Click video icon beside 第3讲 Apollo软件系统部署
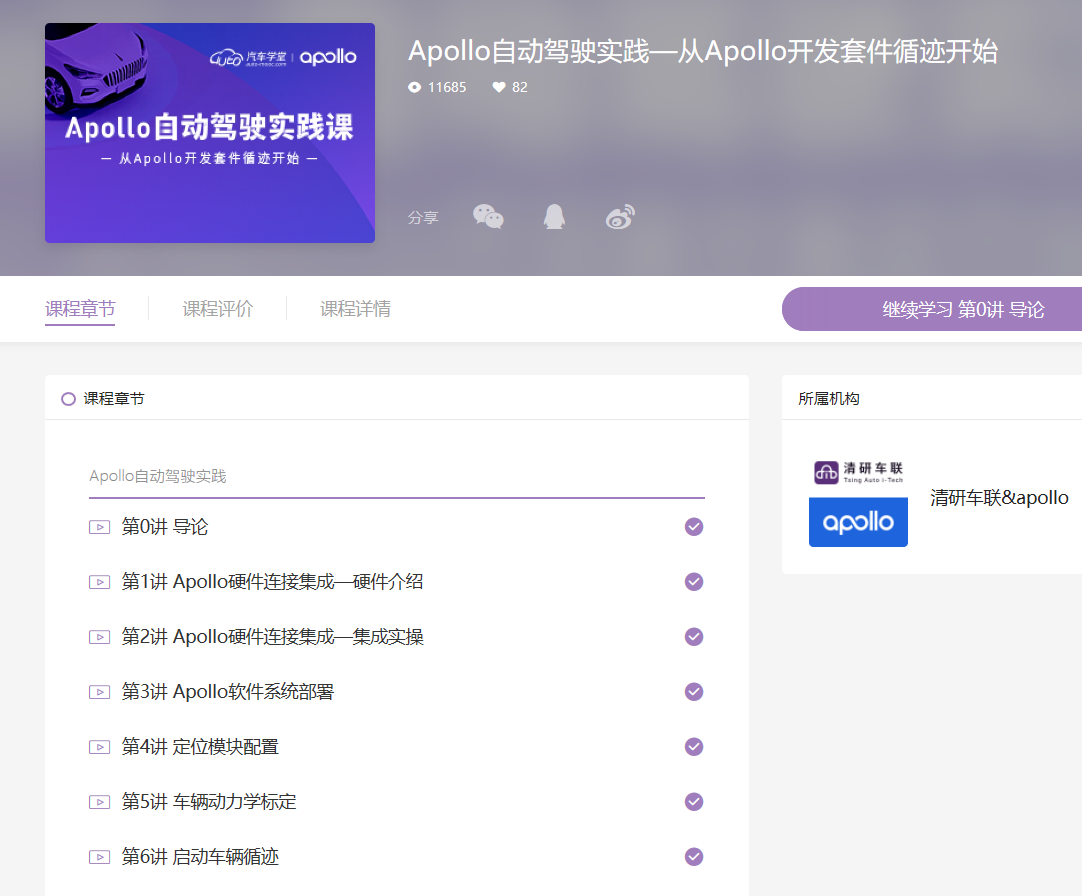Viewport: 1082px width, 896px height. tap(99, 692)
